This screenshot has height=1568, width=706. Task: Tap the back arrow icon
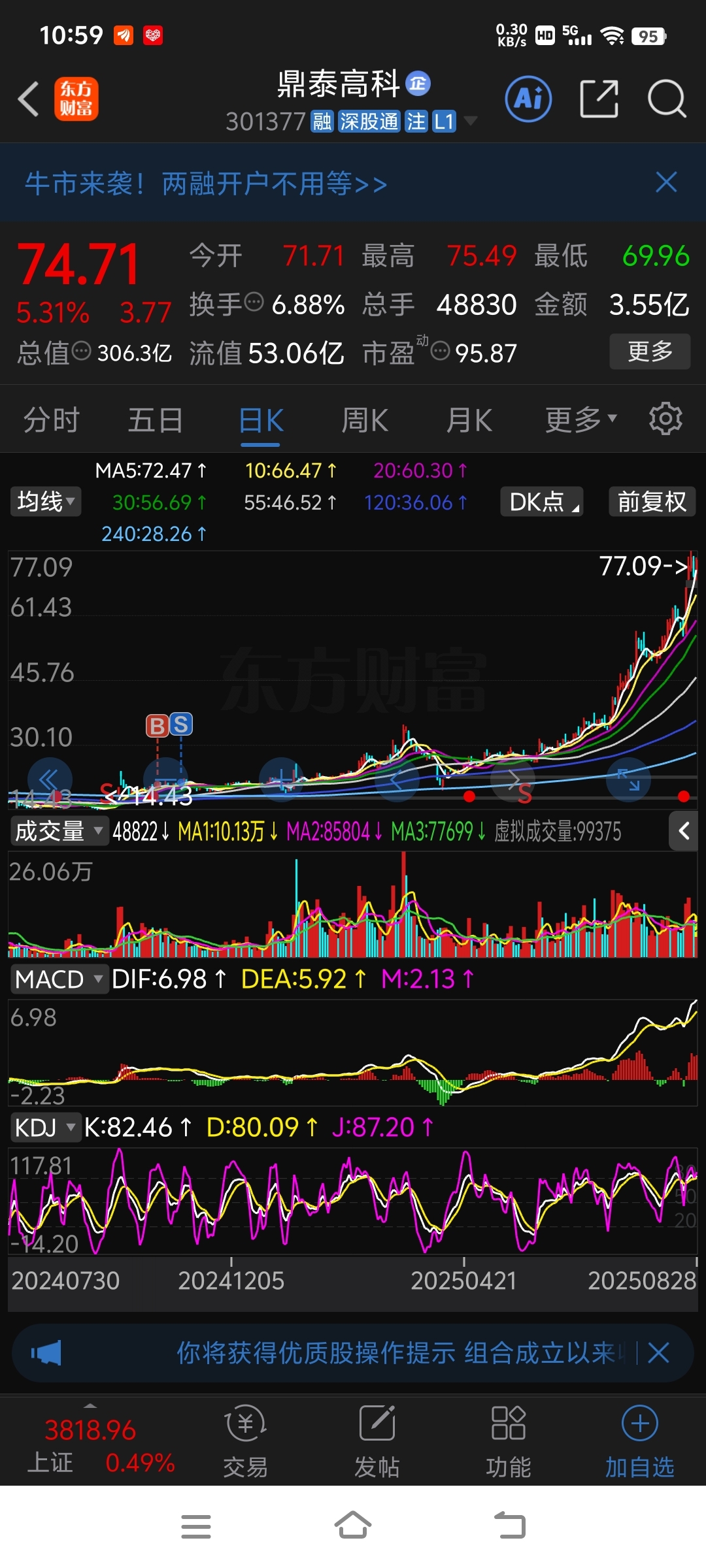(x=29, y=99)
